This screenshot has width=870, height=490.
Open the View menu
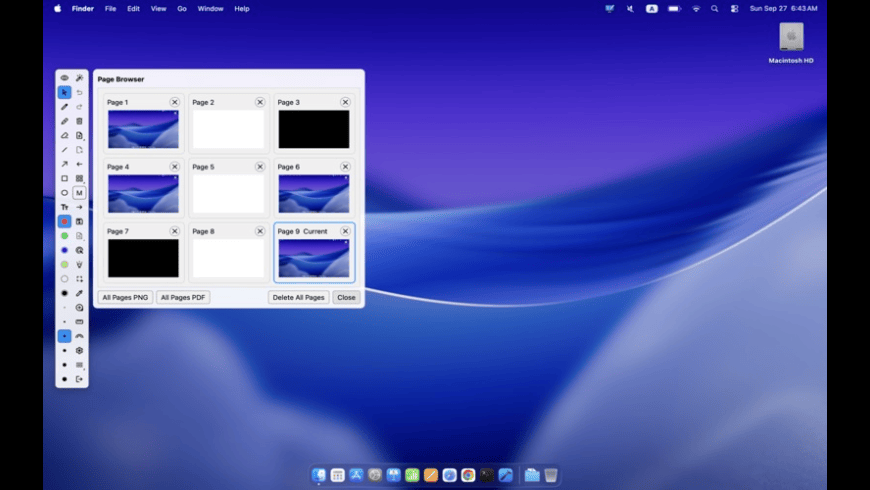(x=158, y=9)
